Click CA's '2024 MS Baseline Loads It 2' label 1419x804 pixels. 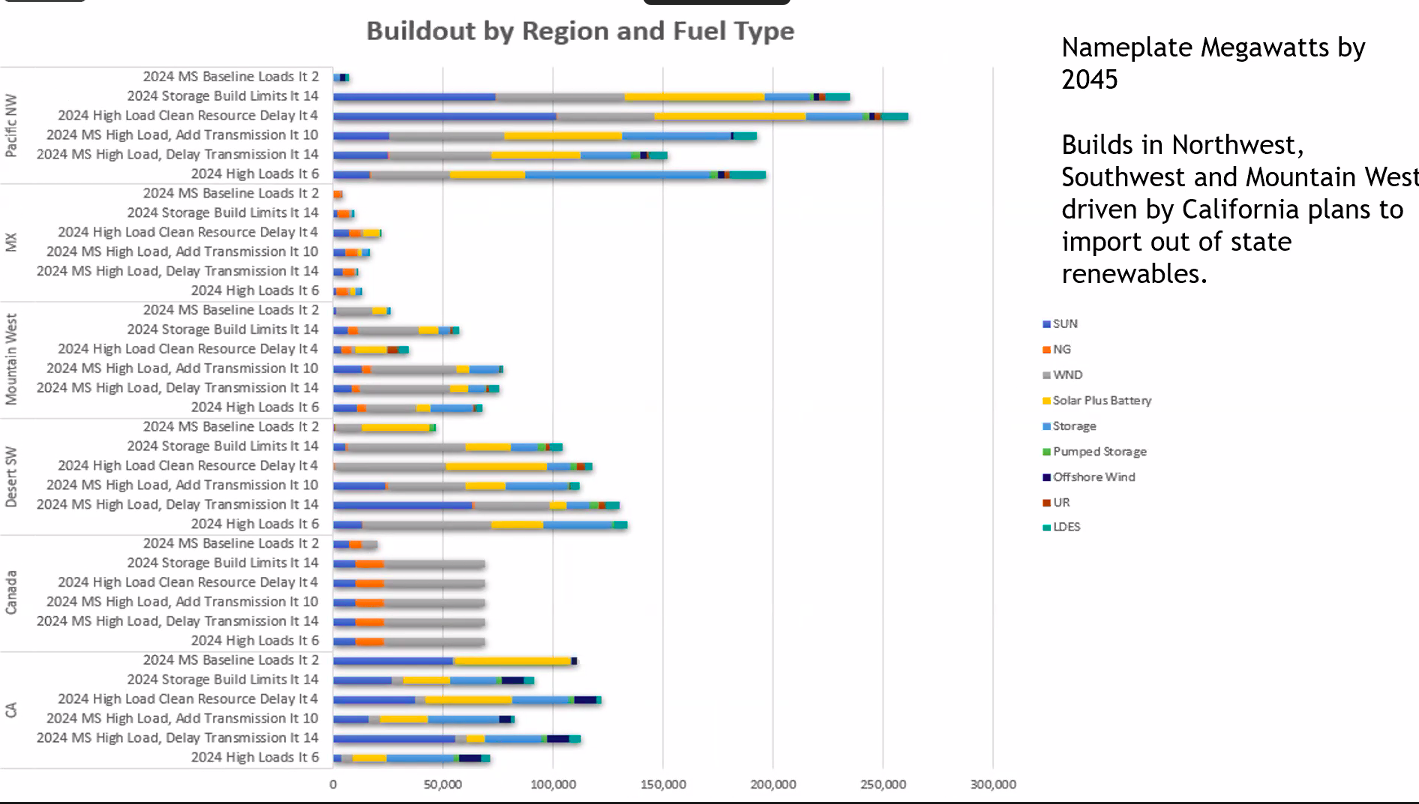pyautogui.click(x=231, y=660)
